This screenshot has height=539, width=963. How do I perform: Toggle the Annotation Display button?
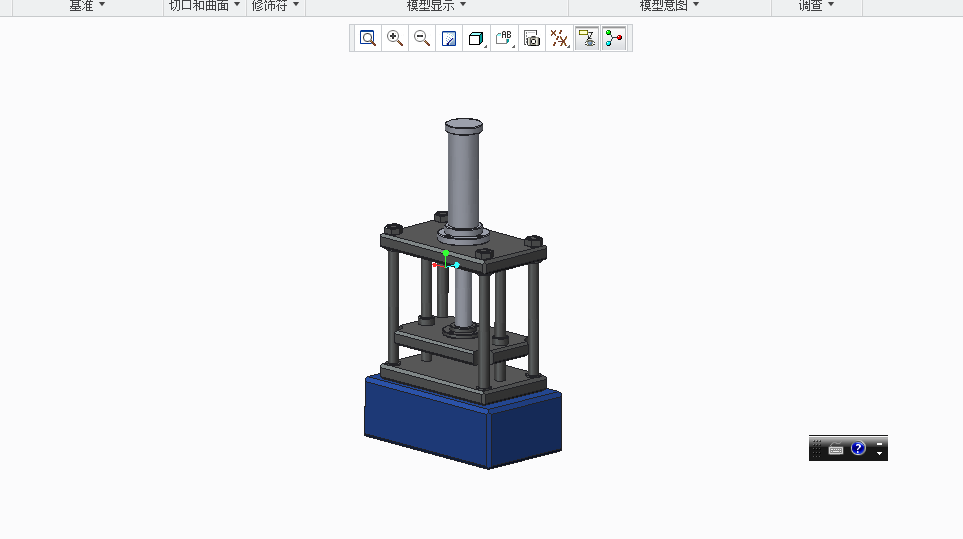[x=587, y=38]
